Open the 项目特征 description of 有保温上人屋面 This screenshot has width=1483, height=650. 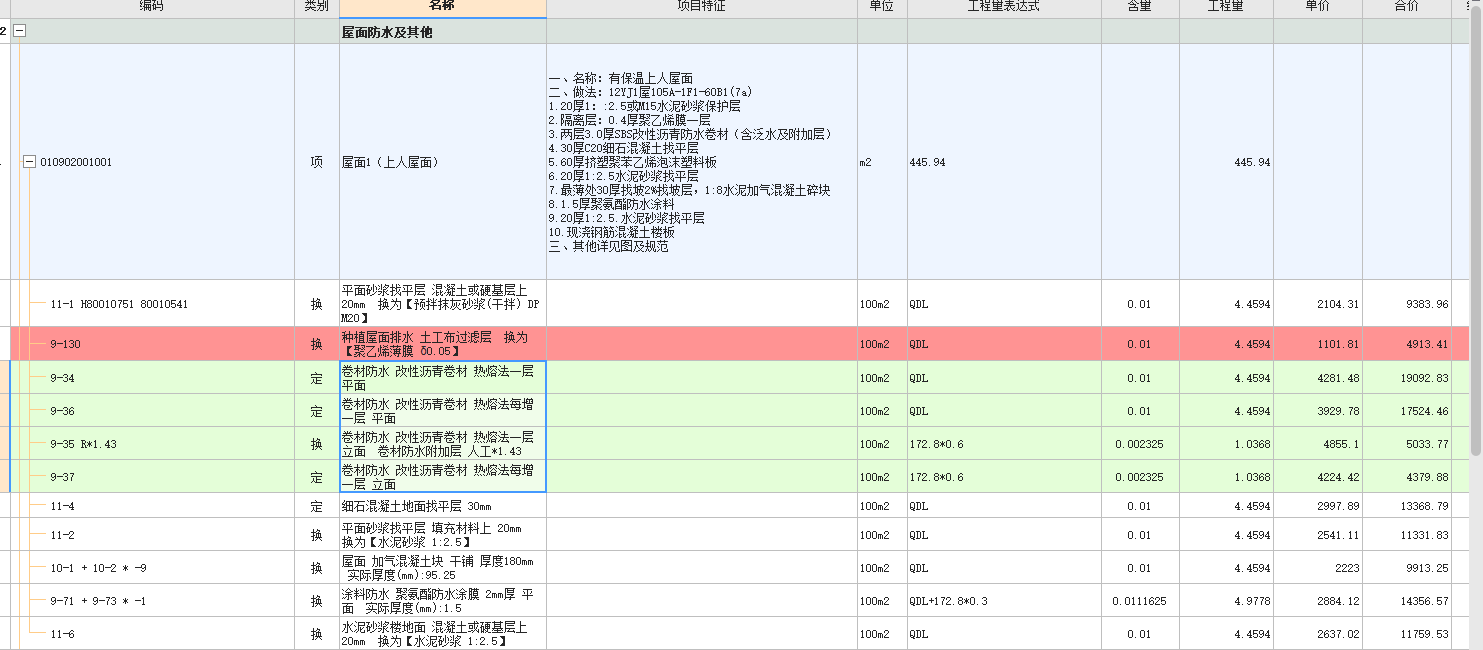tap(702, 162)
